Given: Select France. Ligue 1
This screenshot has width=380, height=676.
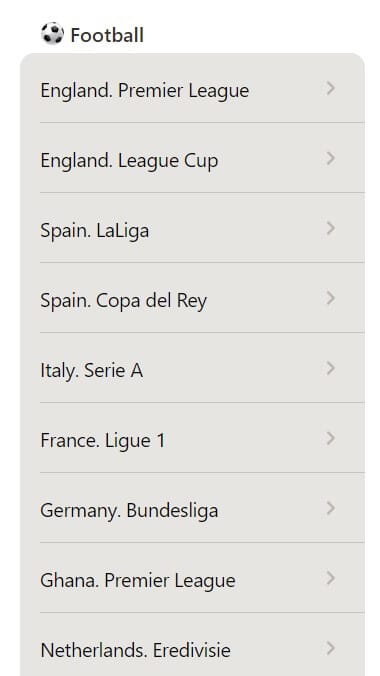Looking at the screenshot, I should 192,438.
